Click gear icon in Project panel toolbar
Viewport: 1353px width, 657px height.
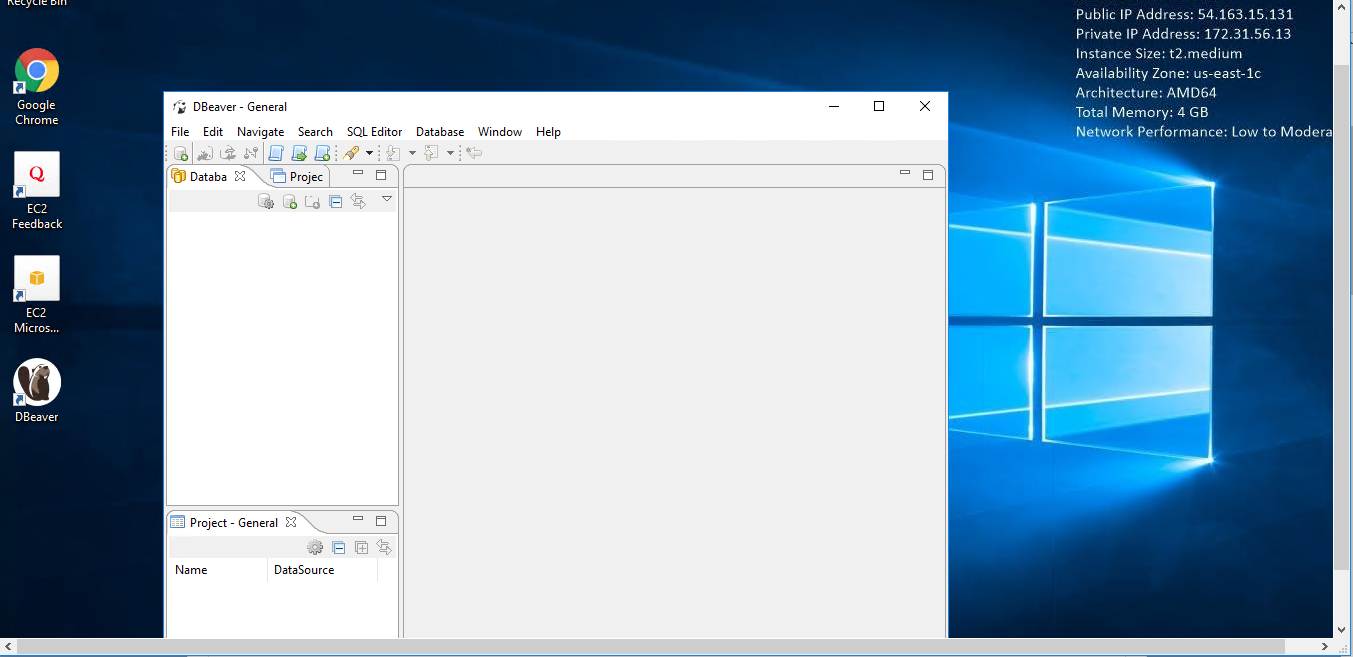[315, 548]
